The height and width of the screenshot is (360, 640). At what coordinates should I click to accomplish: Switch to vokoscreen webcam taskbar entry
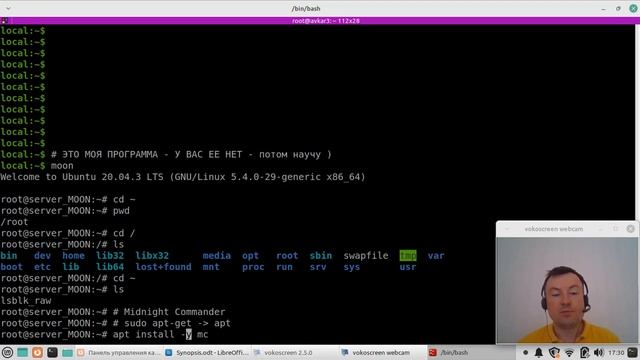(382, 352)
